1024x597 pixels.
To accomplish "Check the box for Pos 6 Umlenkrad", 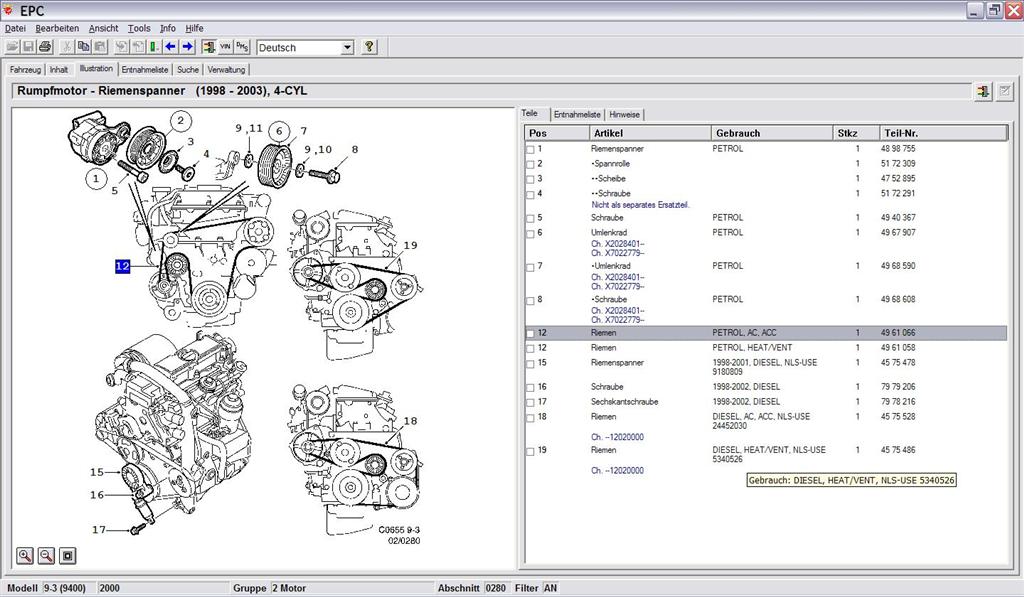I will tap(530, 234).
